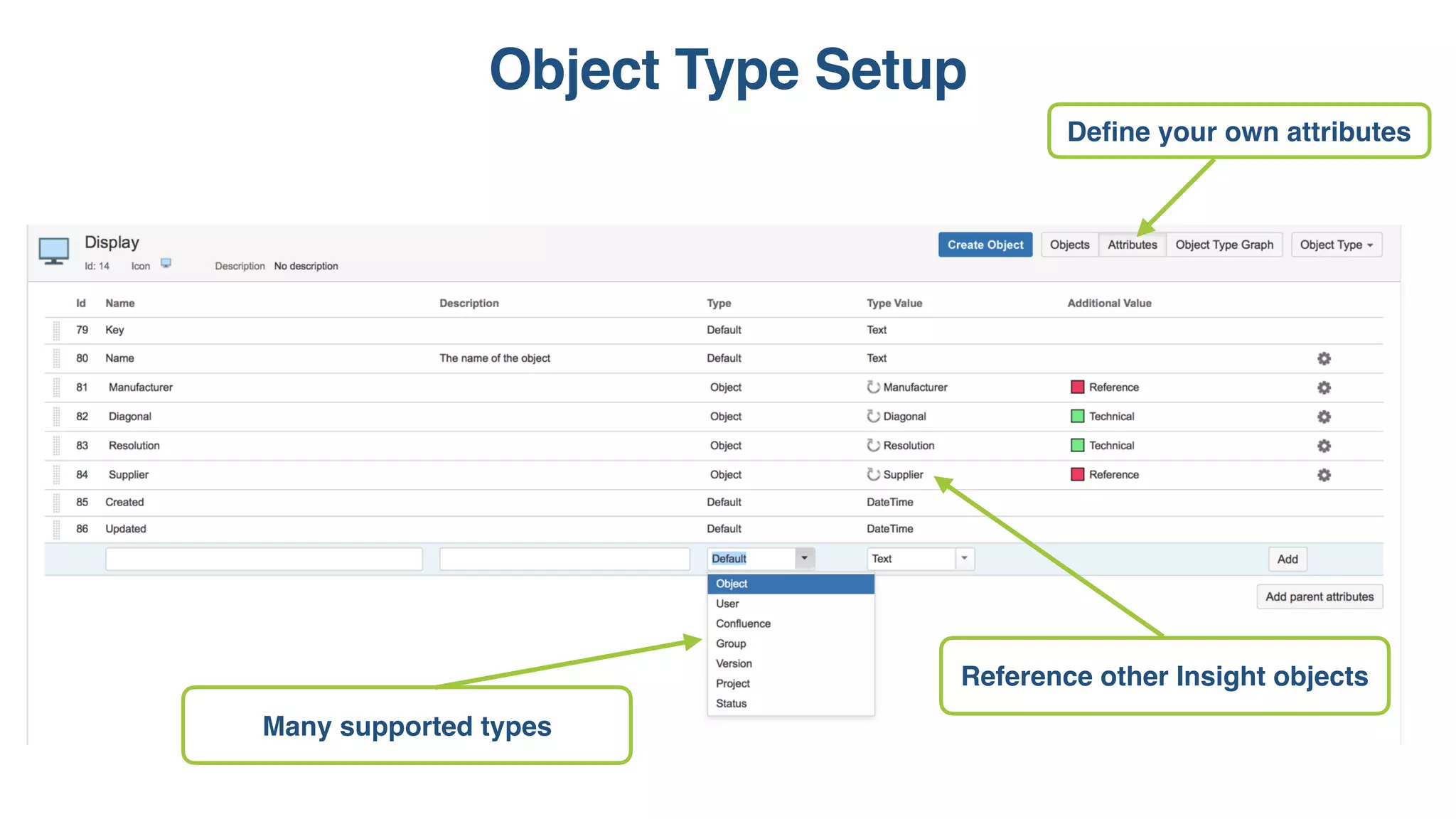Grab the drag handle of Updated row
Image resolution: width=1456 pixels, height=819 pixels.
[56, 530]
